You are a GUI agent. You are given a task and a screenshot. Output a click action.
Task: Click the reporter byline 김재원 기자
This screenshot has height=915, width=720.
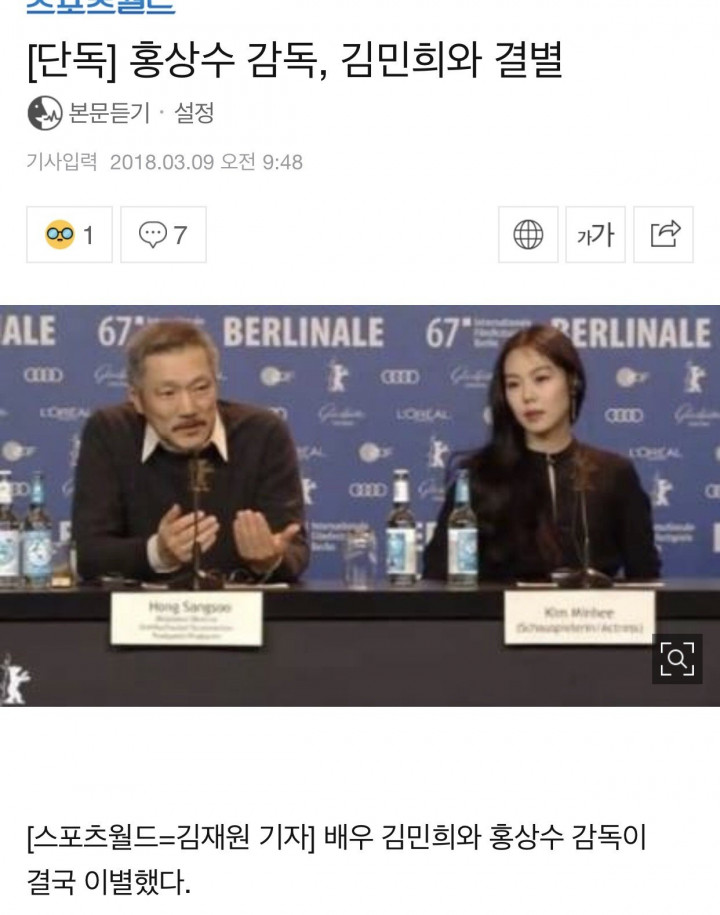point(243,837)
